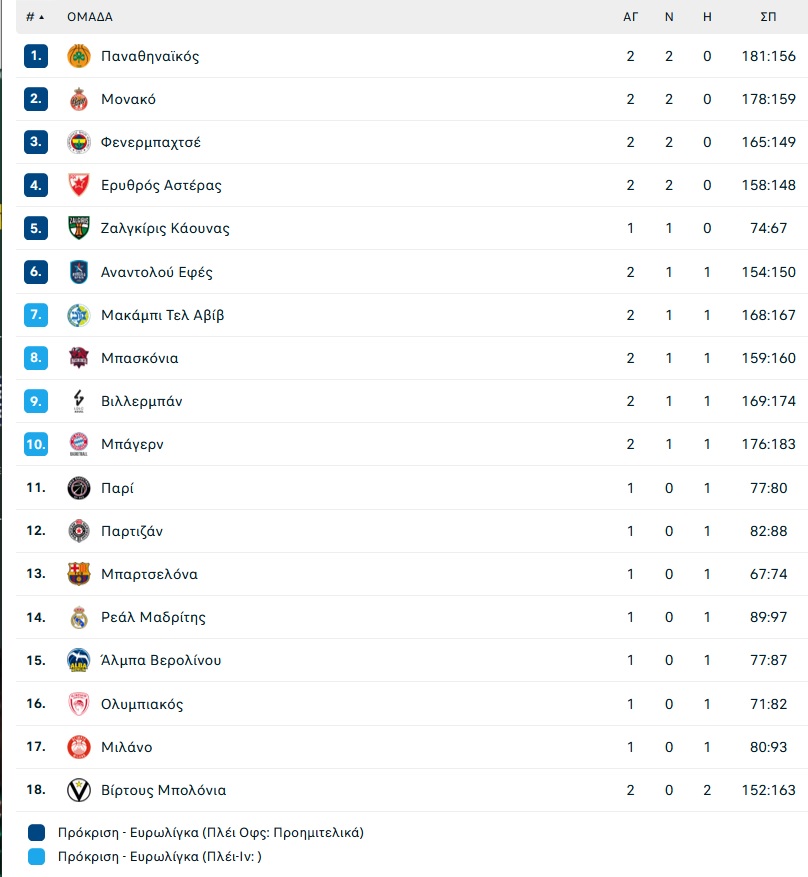The width and height of the screenshot is (808, 877).
Task: Click the Panathinaikos team logo
Action: [x=79, y=56]
